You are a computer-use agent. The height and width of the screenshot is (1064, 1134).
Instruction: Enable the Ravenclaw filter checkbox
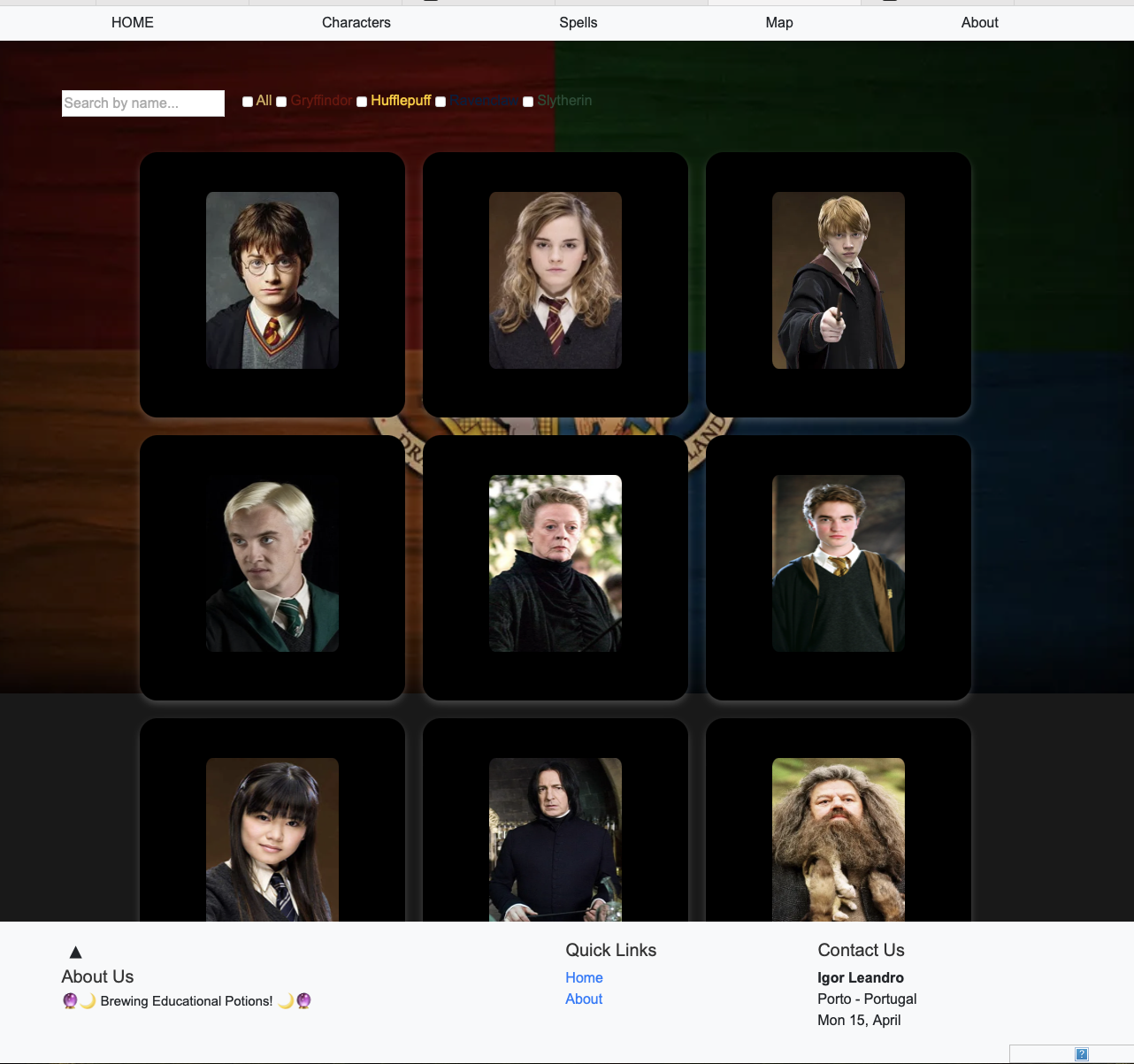[x=440, y=102]
